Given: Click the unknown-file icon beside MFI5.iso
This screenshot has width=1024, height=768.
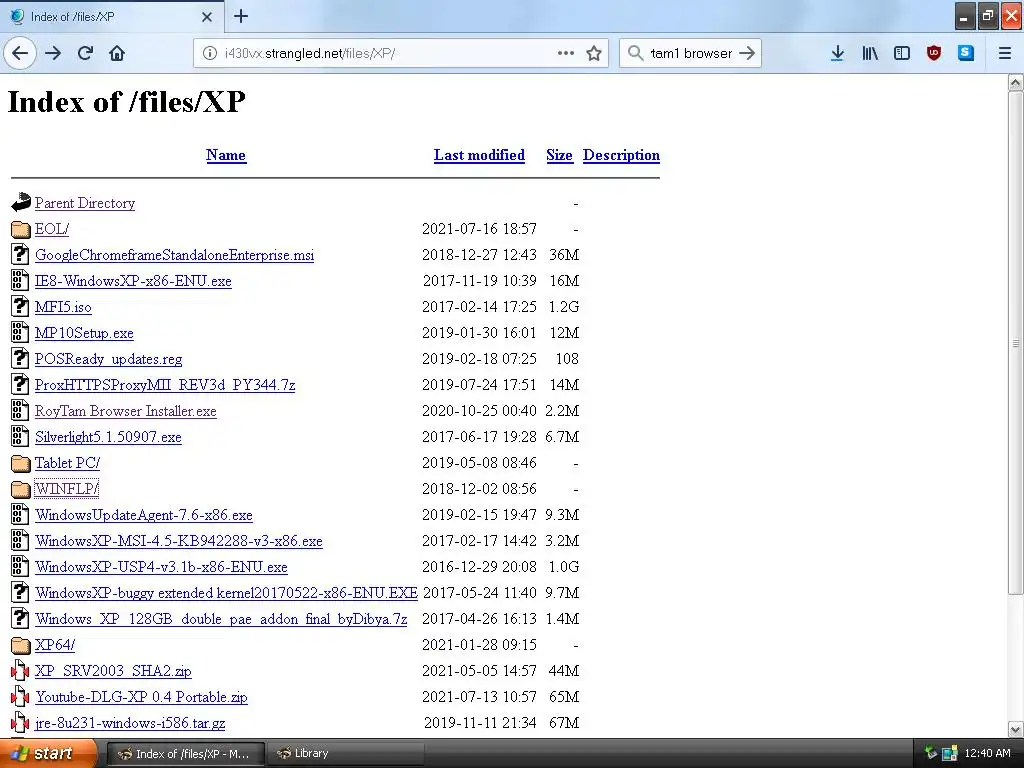Looking at the screenshot, I should coord(20,307).
